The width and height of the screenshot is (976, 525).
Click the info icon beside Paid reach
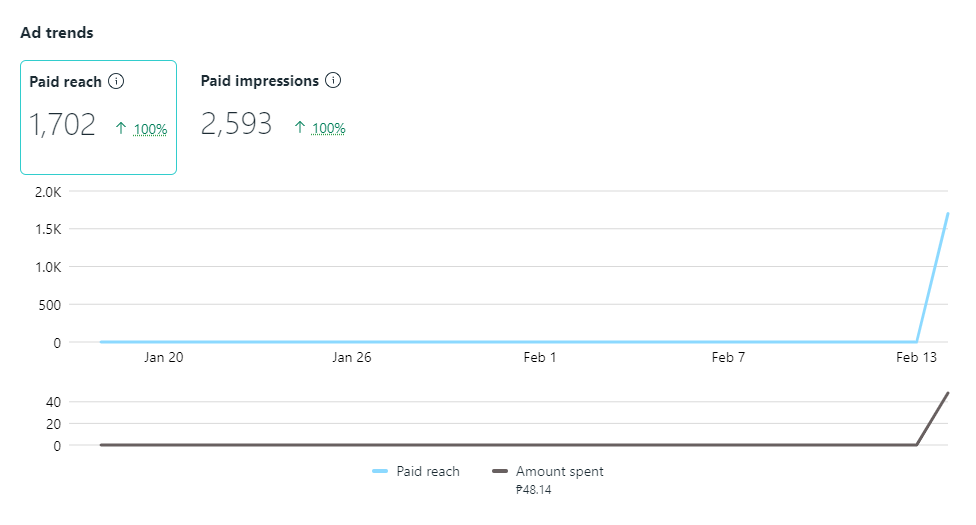tap(115, 81)
